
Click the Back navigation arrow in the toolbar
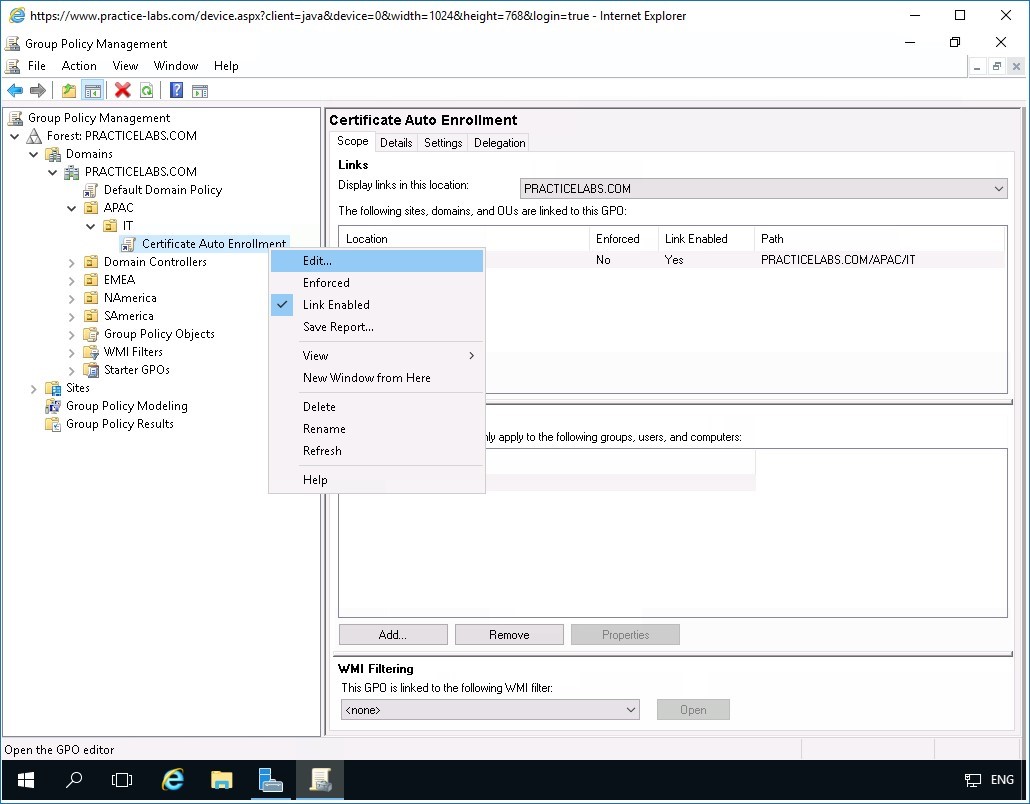pos(14,90)
